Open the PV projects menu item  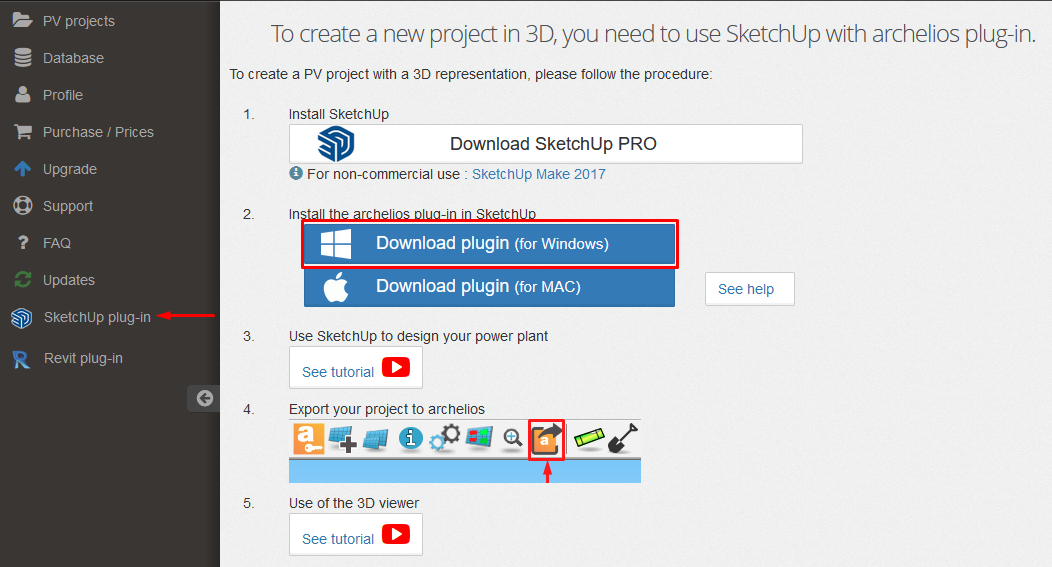click(x=78, y=21)
